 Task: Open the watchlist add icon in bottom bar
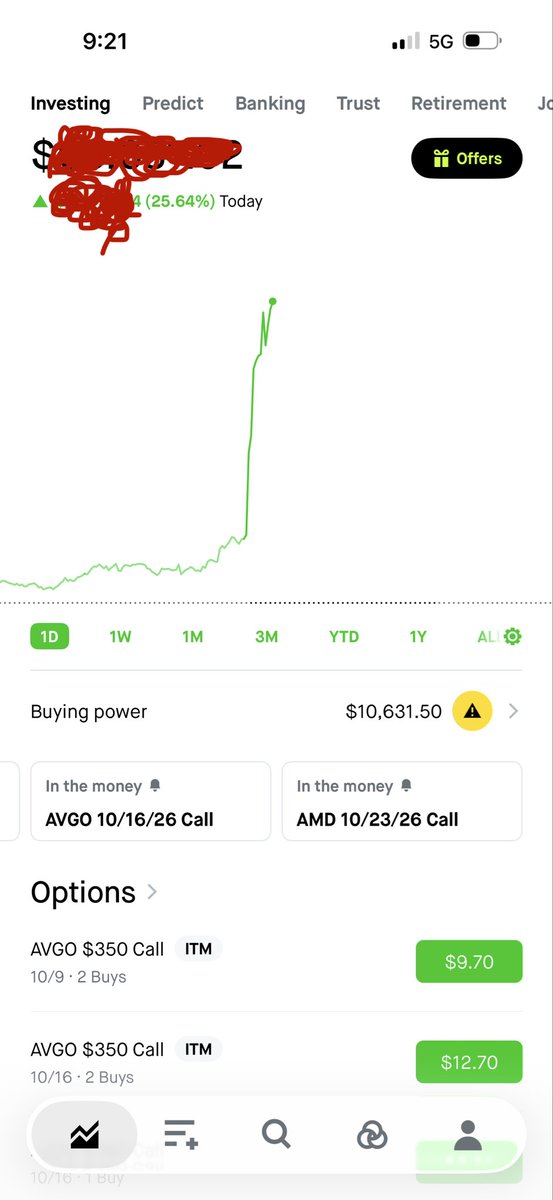point(181,1134)
